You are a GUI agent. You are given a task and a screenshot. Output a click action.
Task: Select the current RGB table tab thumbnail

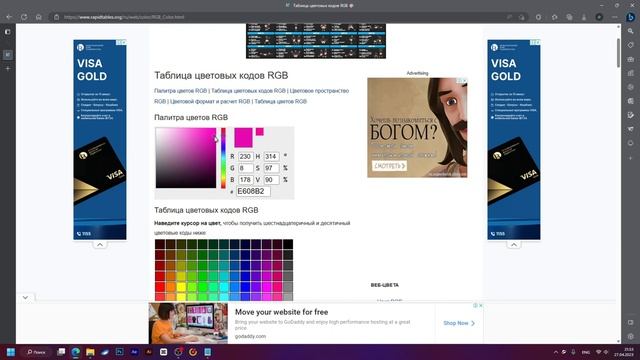(x=8, y=55)
